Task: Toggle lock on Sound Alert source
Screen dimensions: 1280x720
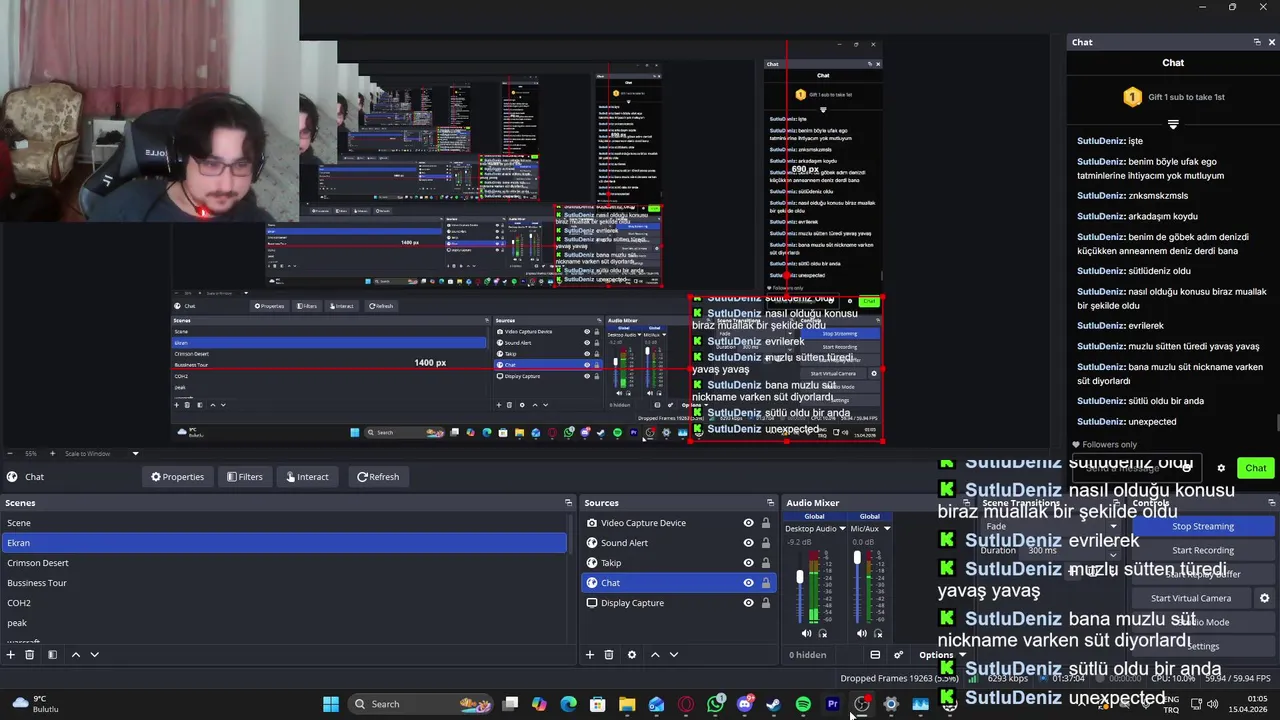Action: coord(766,543)
